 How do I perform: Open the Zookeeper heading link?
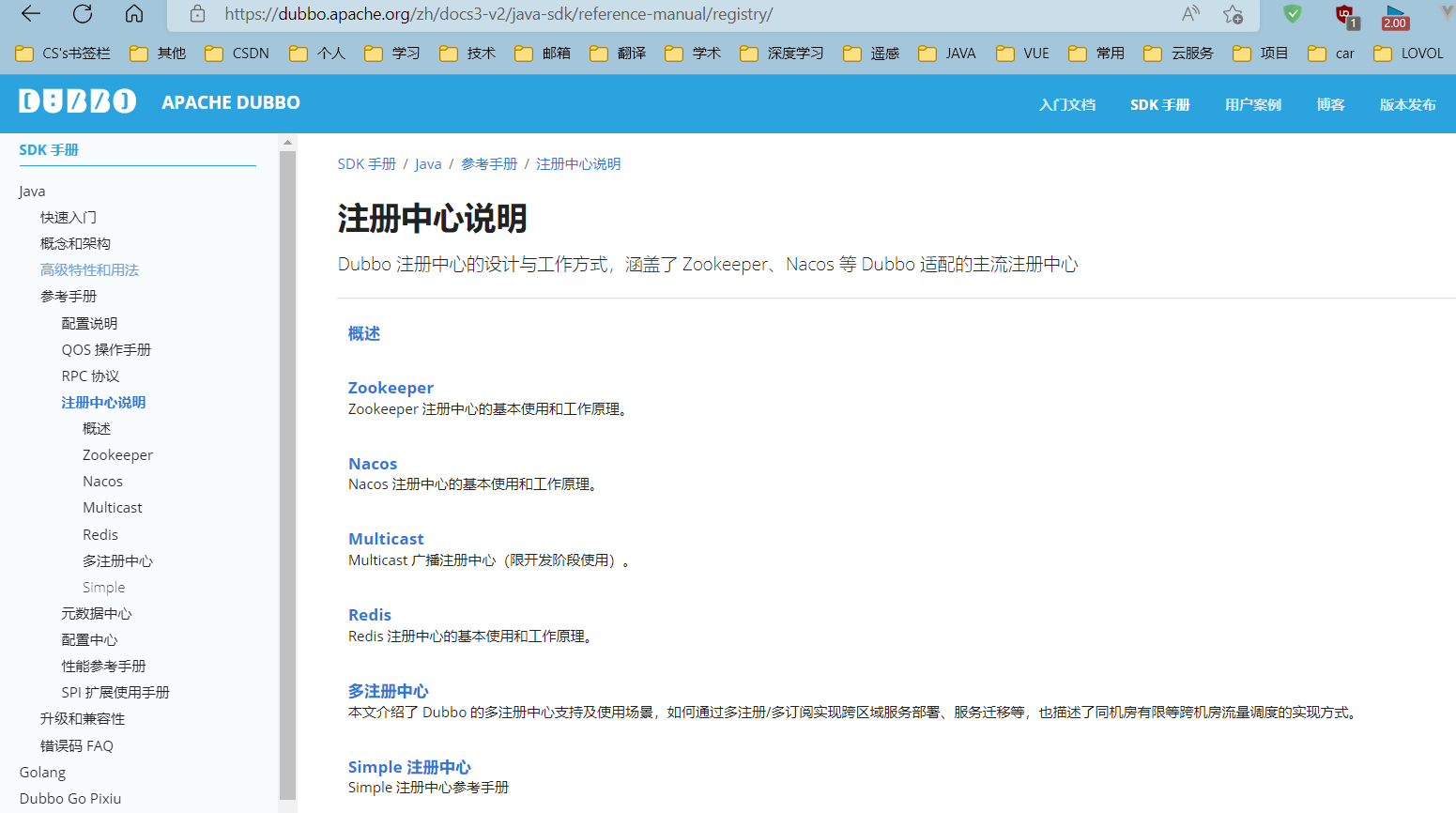click(391, 388)
